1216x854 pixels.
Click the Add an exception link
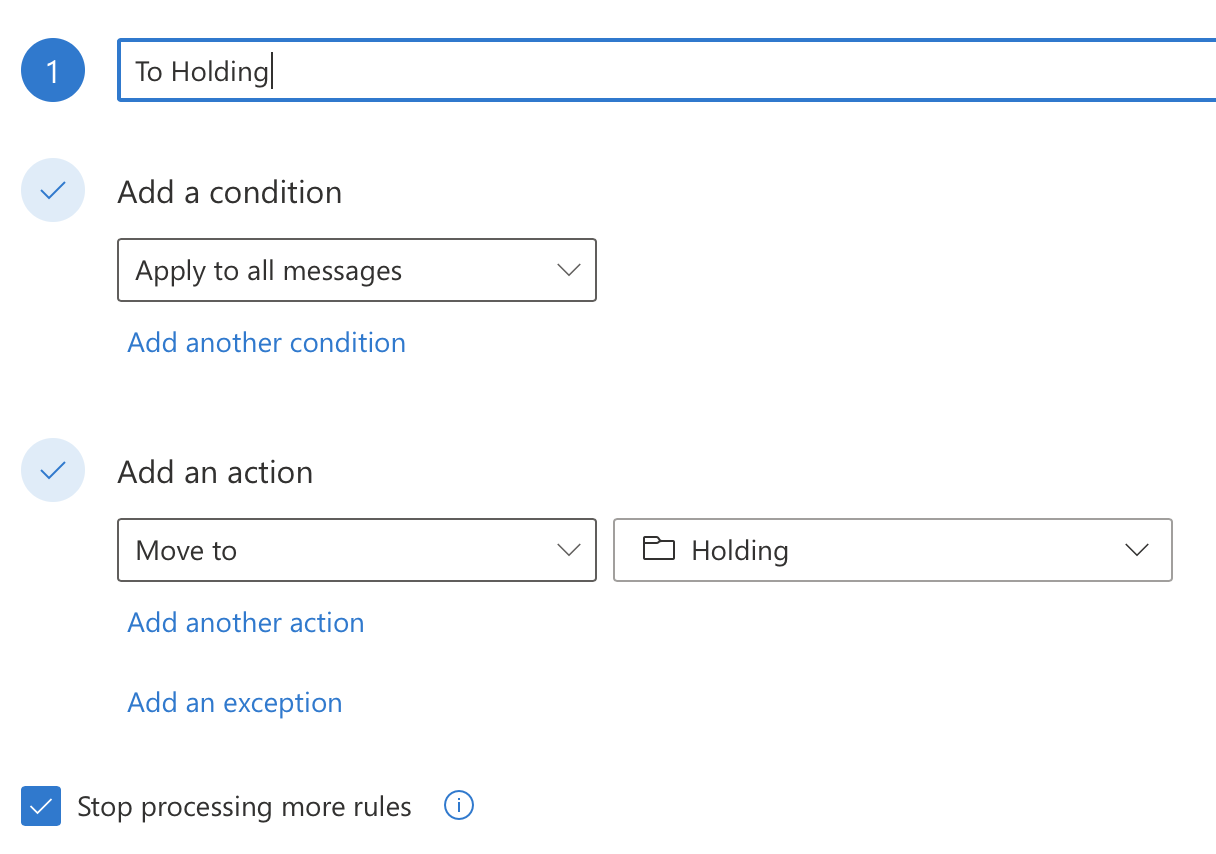coord(235,703)
